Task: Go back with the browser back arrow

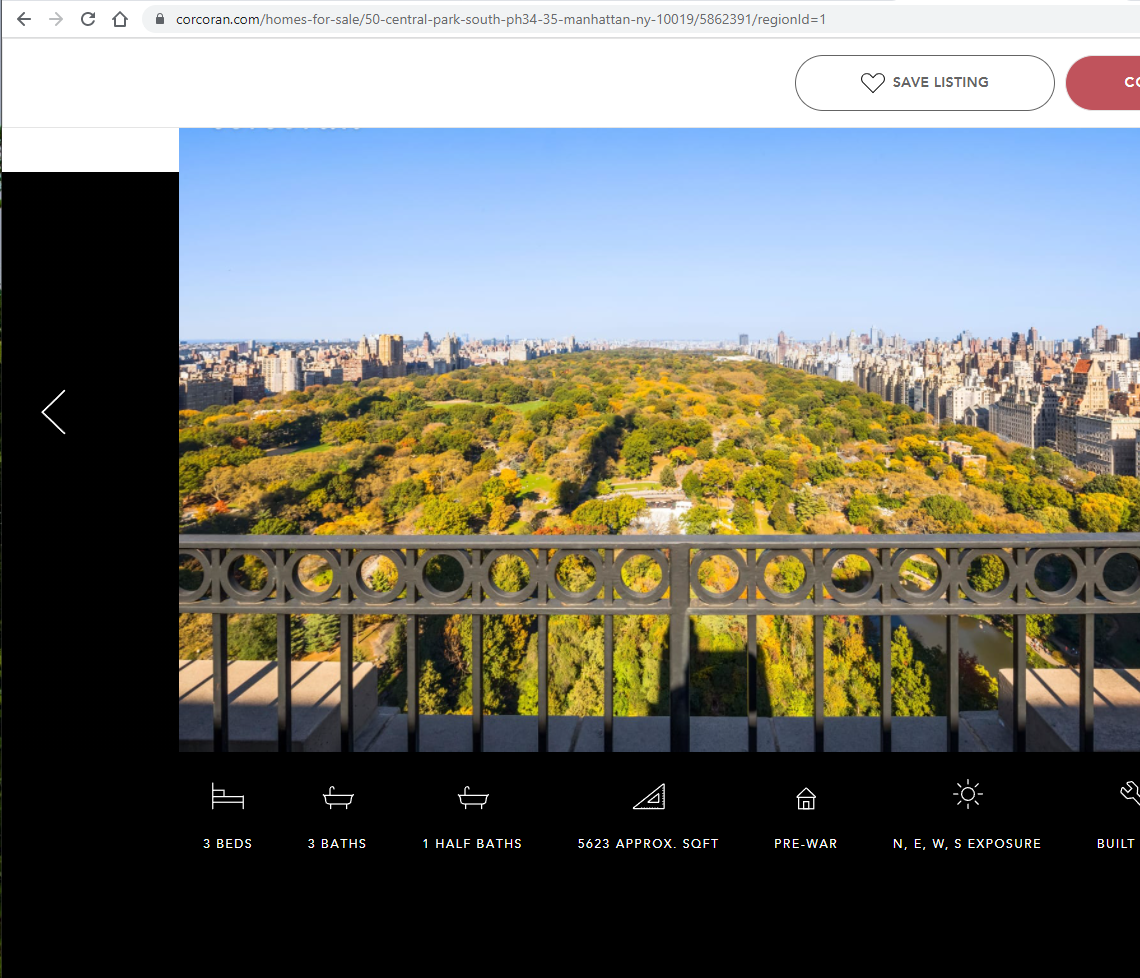Action: [24, 20]
